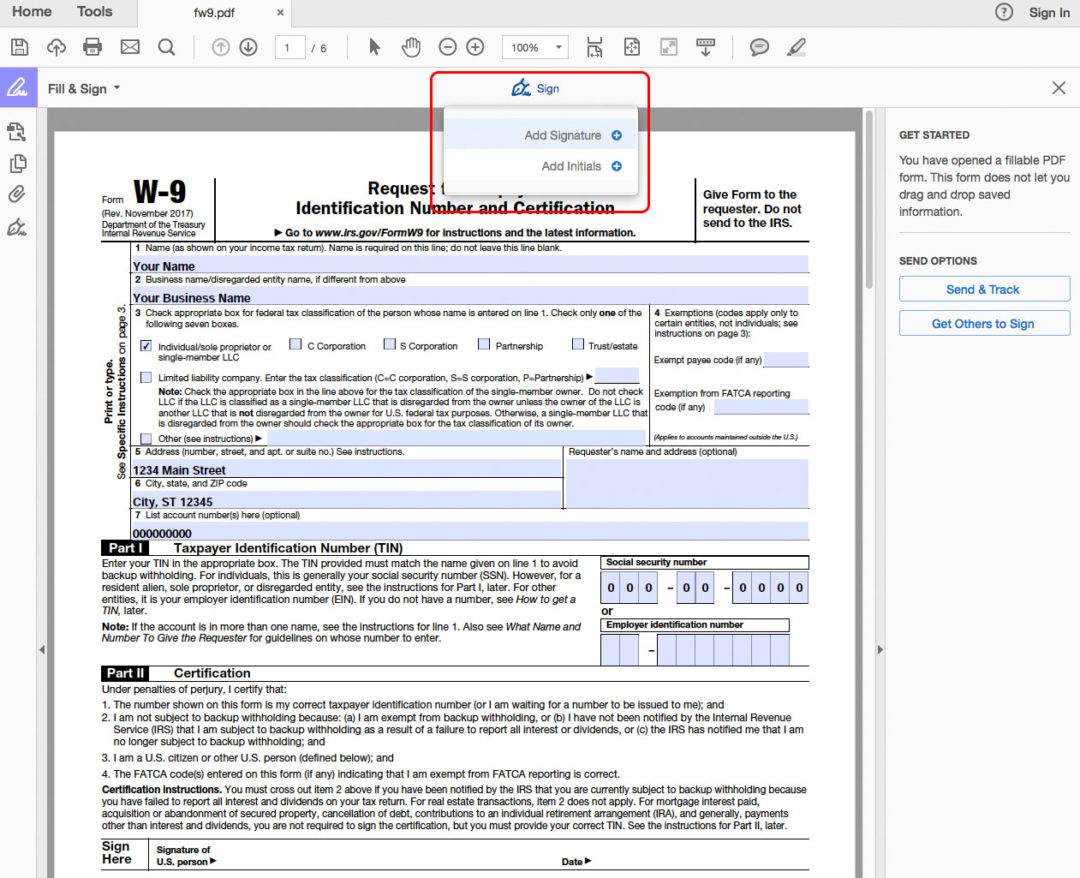
Task: Select the highlighter pen tool
Action: coord(796,47)
